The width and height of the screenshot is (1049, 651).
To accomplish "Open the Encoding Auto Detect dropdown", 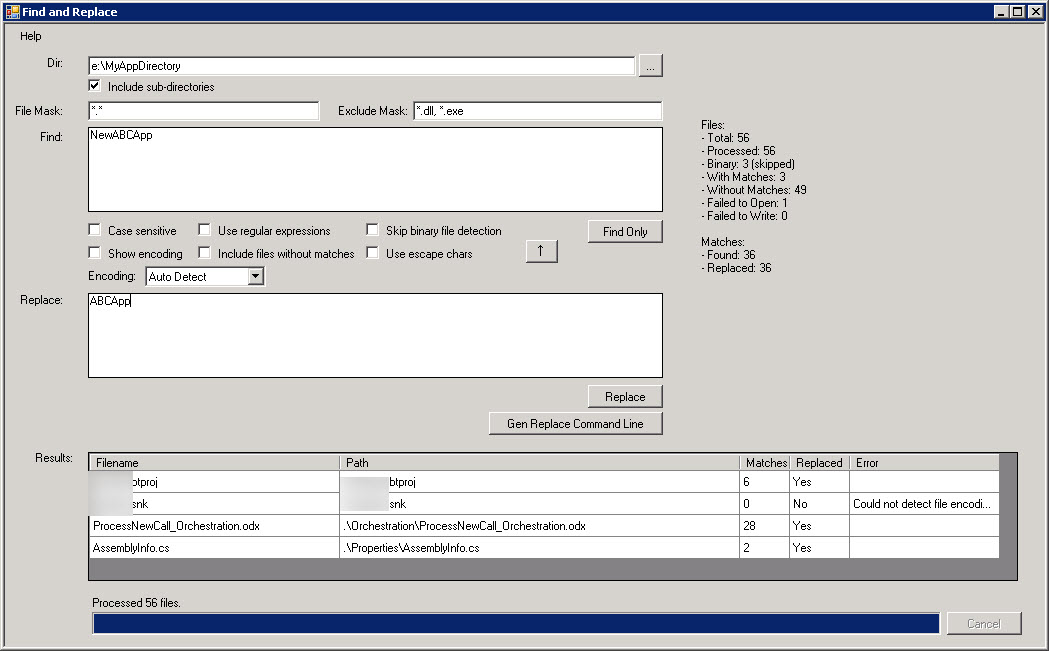I will pyautogui.click(x=257, y=276).
